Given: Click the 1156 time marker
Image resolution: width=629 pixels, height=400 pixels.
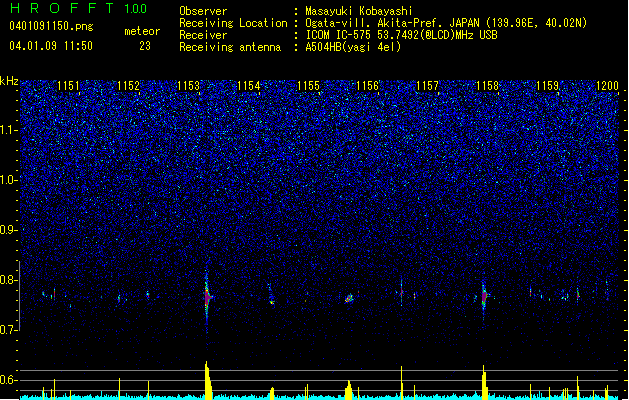Looking at the screenshot, I should [x=367, y=86].
